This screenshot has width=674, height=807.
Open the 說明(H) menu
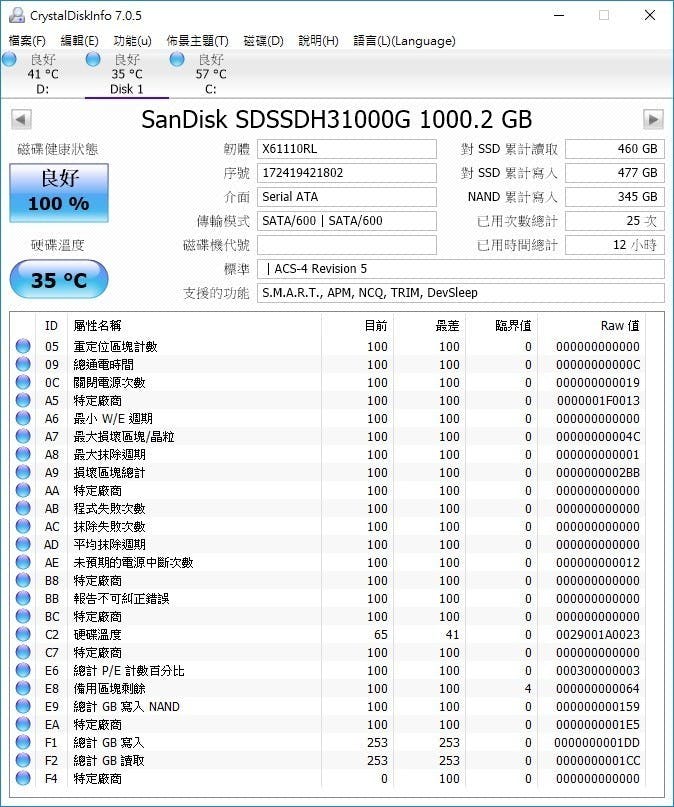pyautogui.click(x=318, y=41)
